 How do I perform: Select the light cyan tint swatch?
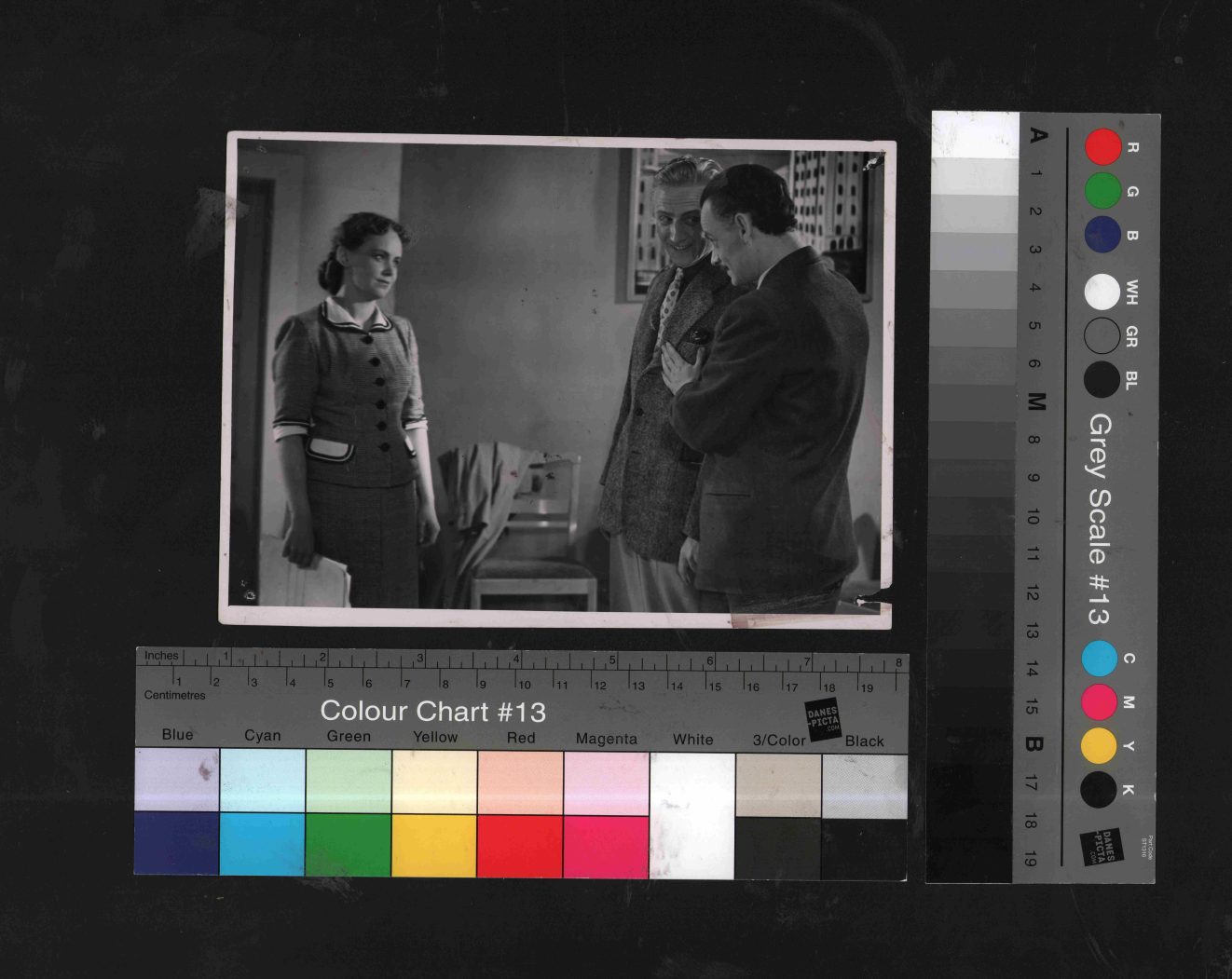263,782
